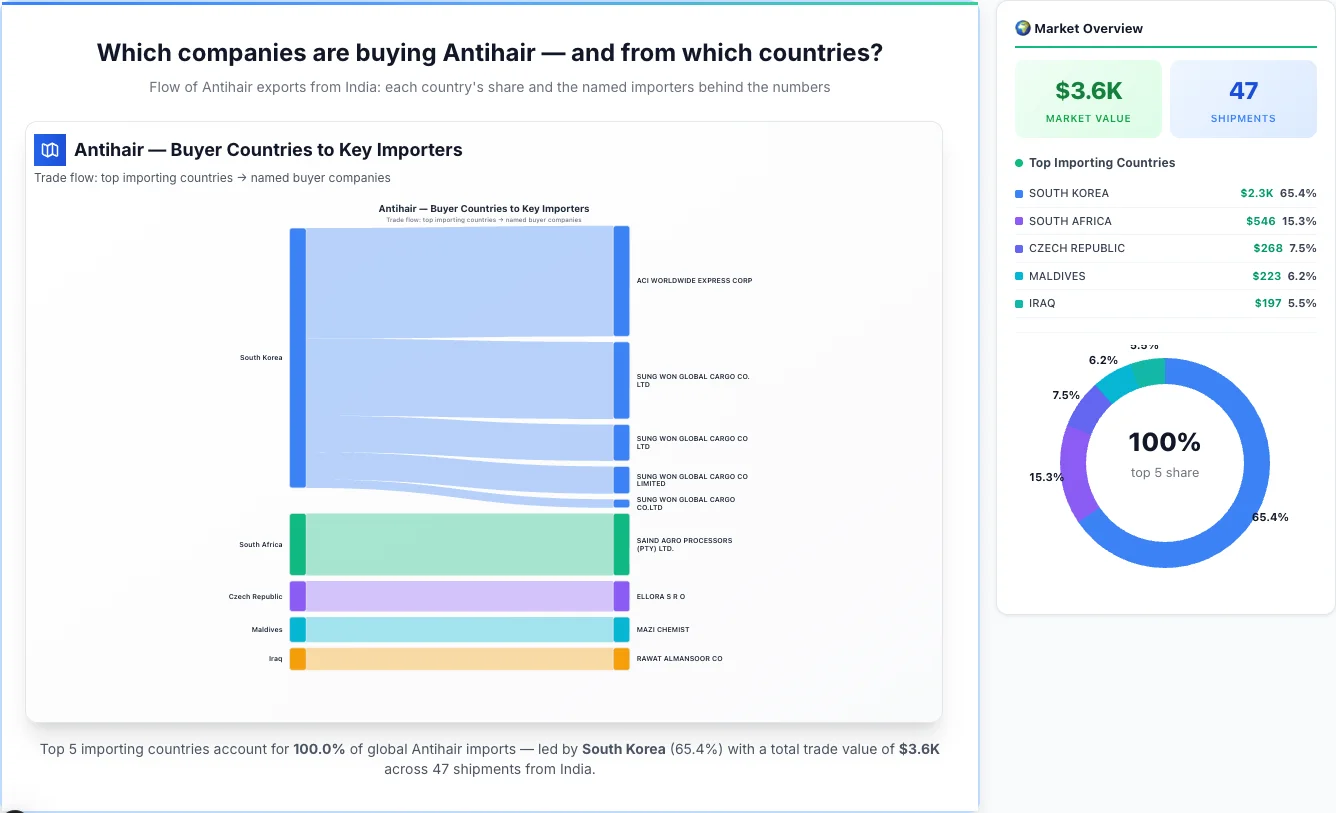Screen dimensions: 1336x813
Task: Select the blue map icon on the chart card
Action: (49, 149)
